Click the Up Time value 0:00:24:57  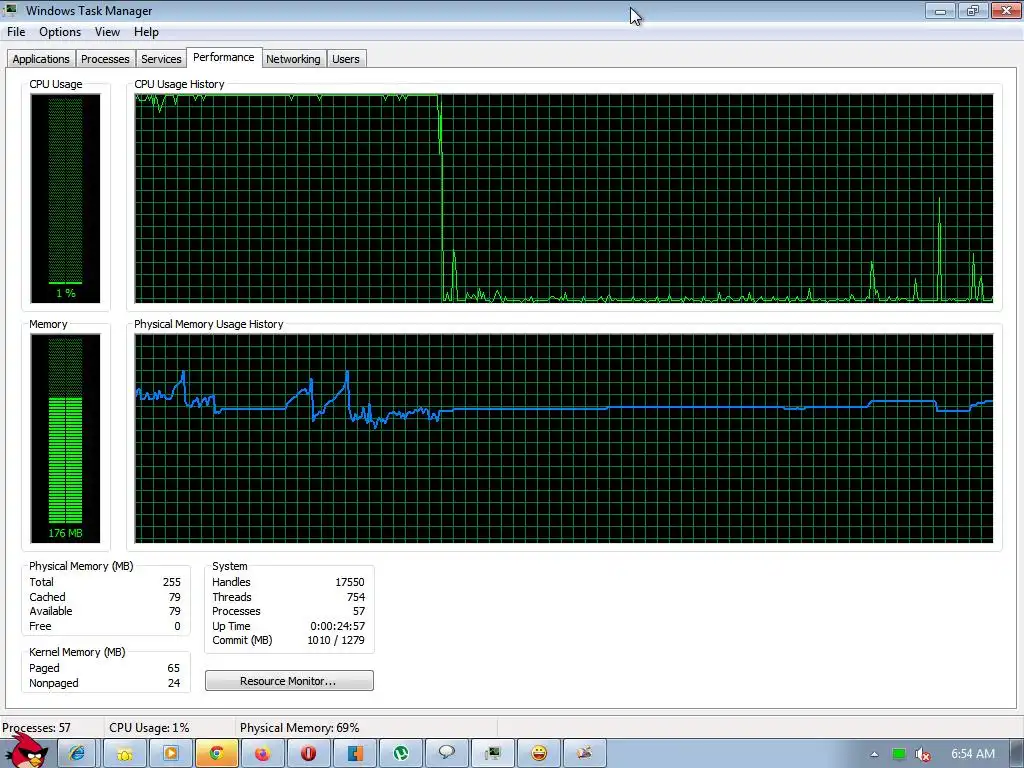pos(338,626)
